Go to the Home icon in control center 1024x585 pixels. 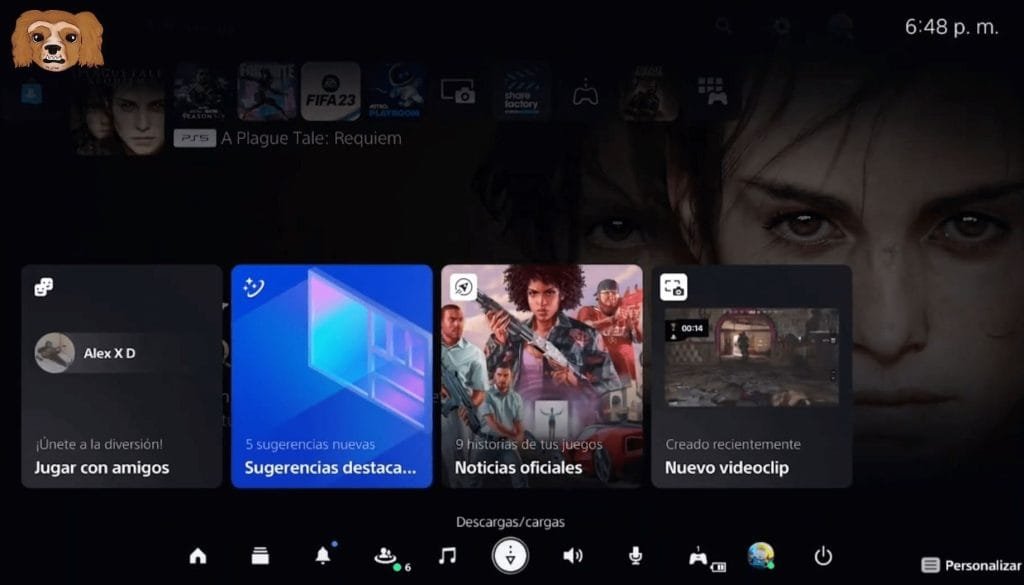[x=197, y=556]
